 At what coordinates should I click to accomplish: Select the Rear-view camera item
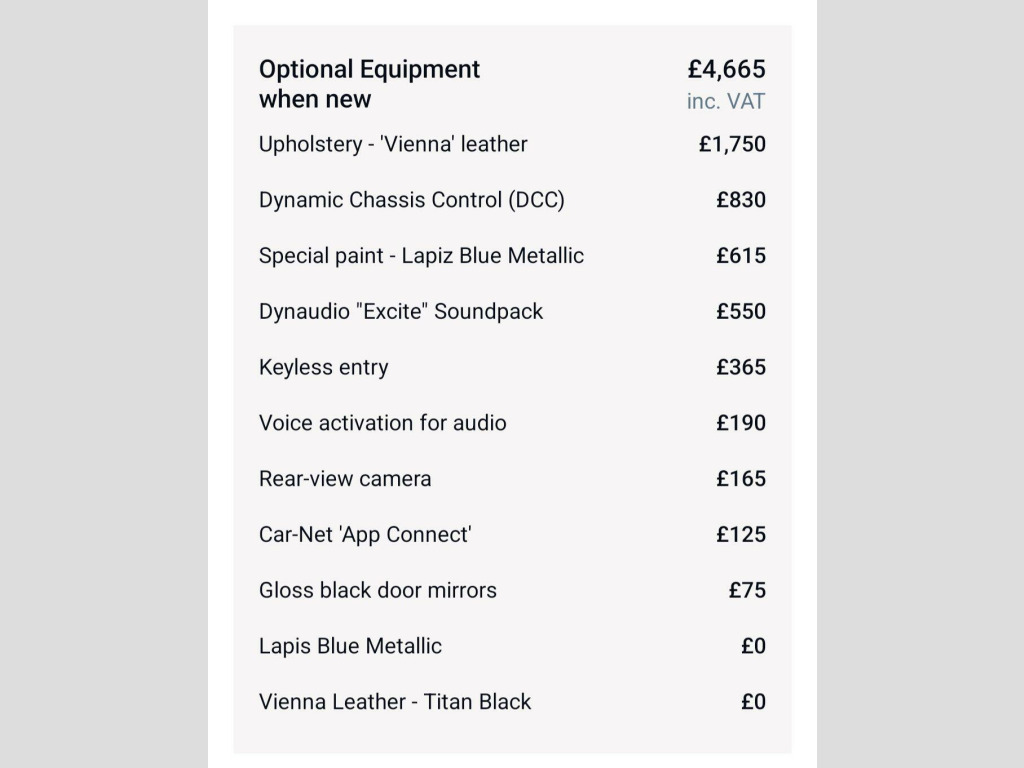pos(345,479)
